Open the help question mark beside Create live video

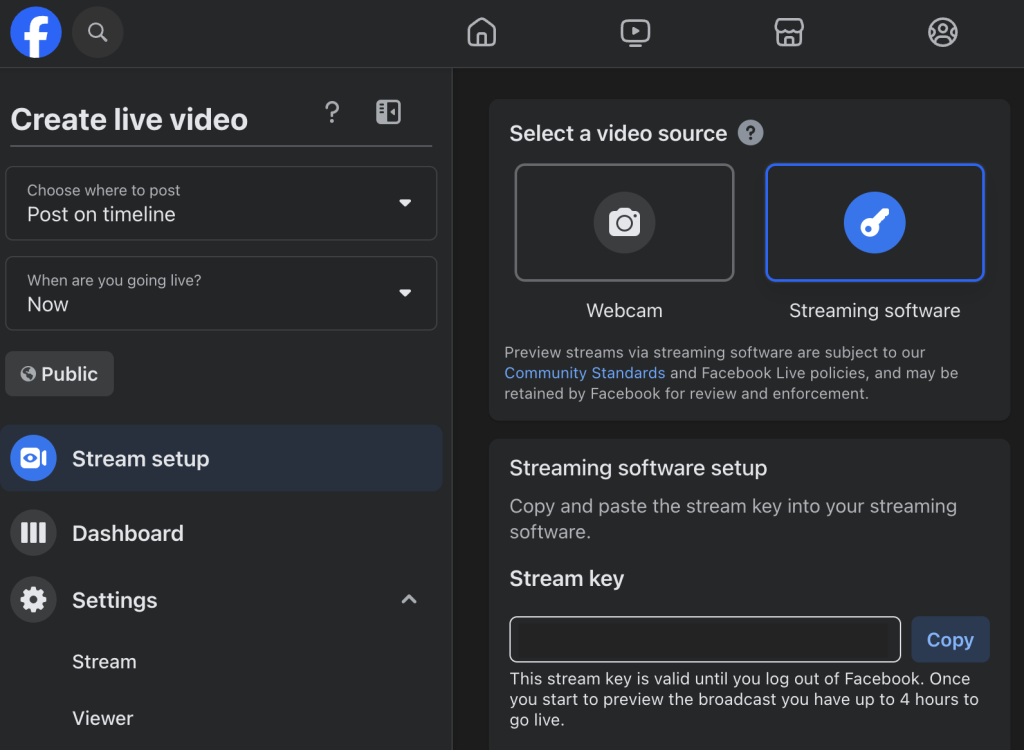[x=332, y=112]
